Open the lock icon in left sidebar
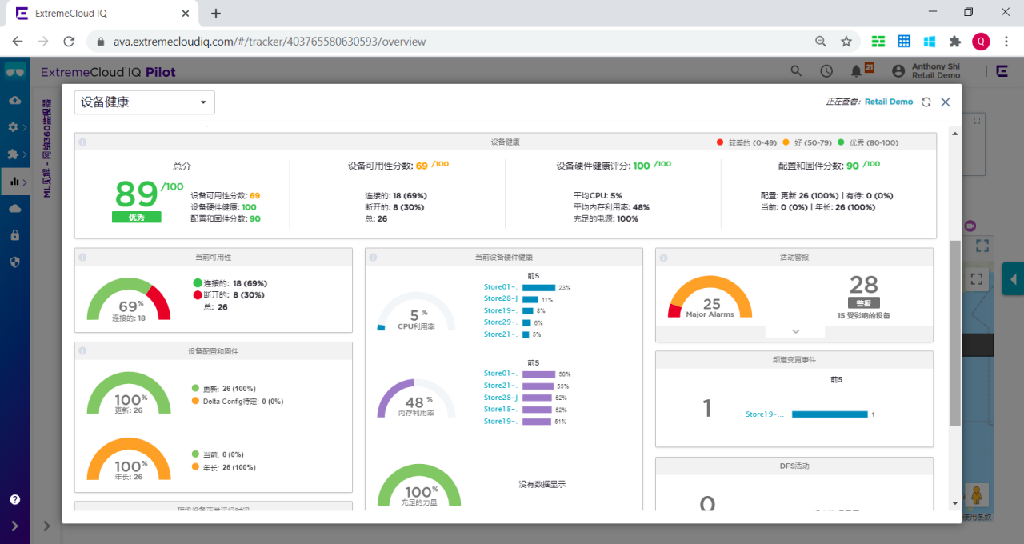 [x=14, y=235]
